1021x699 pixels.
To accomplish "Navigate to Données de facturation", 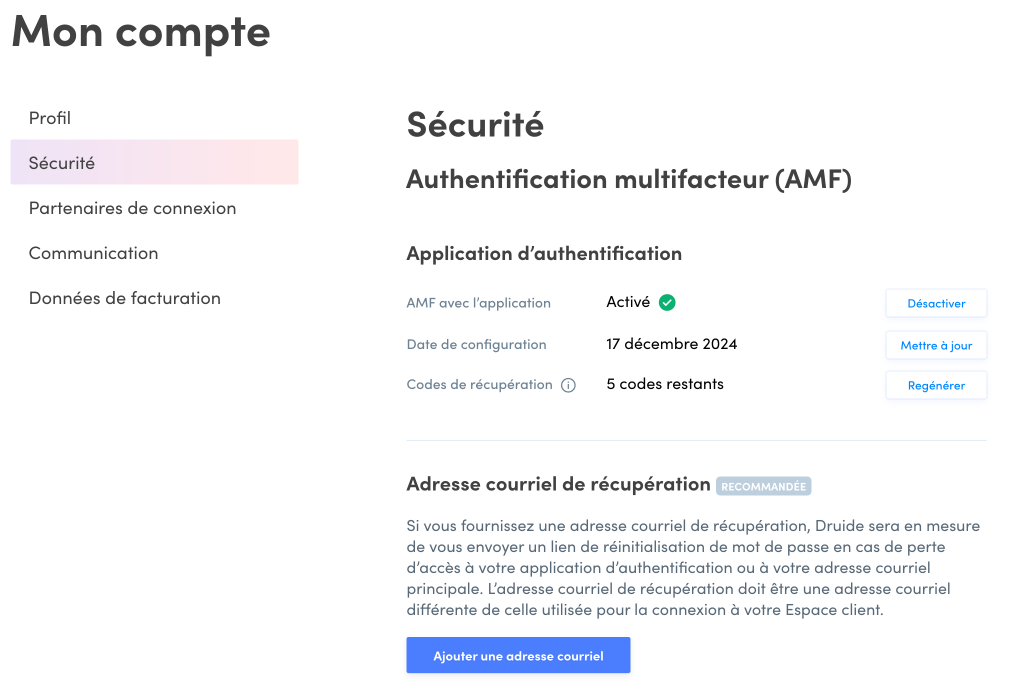I will [124, 298].
